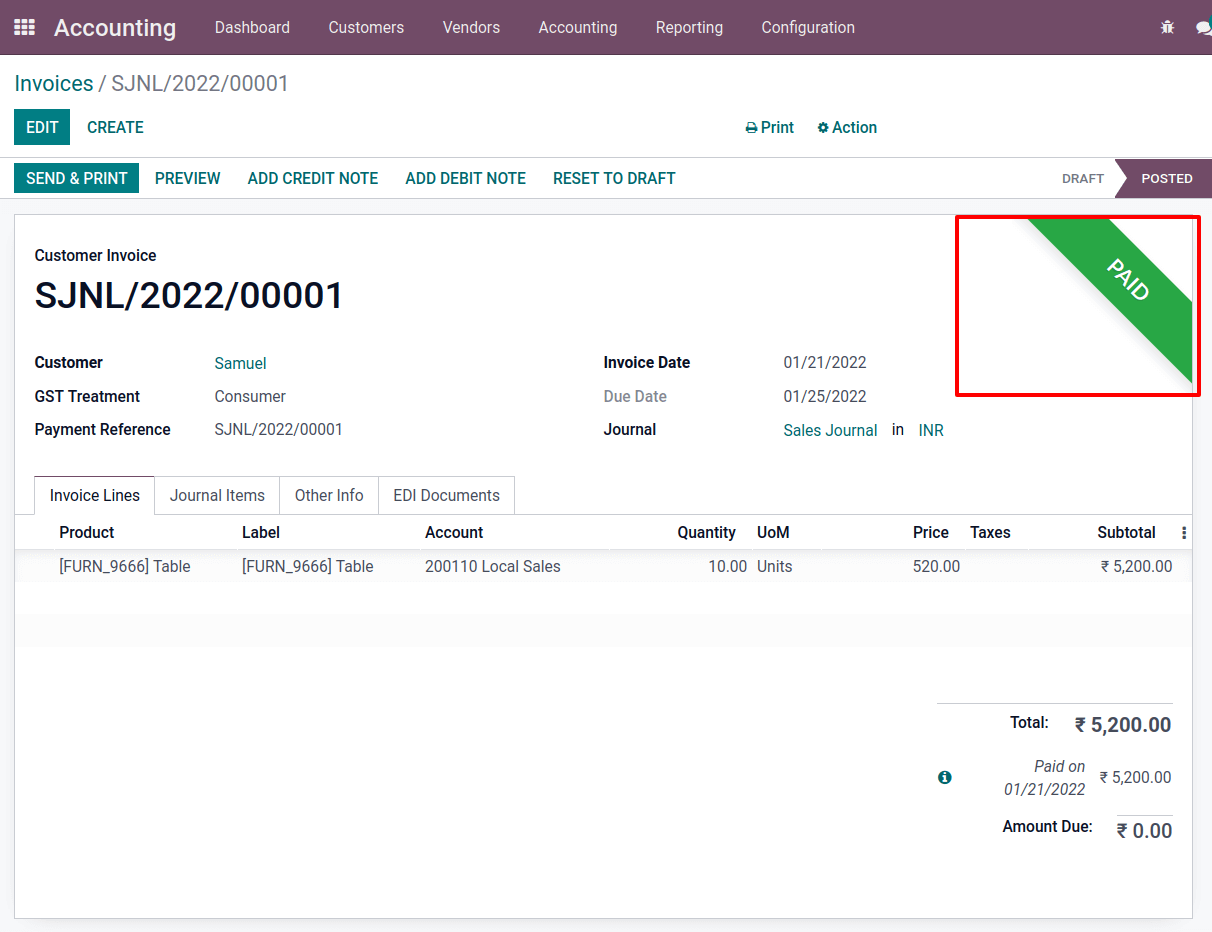1212x932 pixels.
Task: Click the CREATE button
Action: 115,127
